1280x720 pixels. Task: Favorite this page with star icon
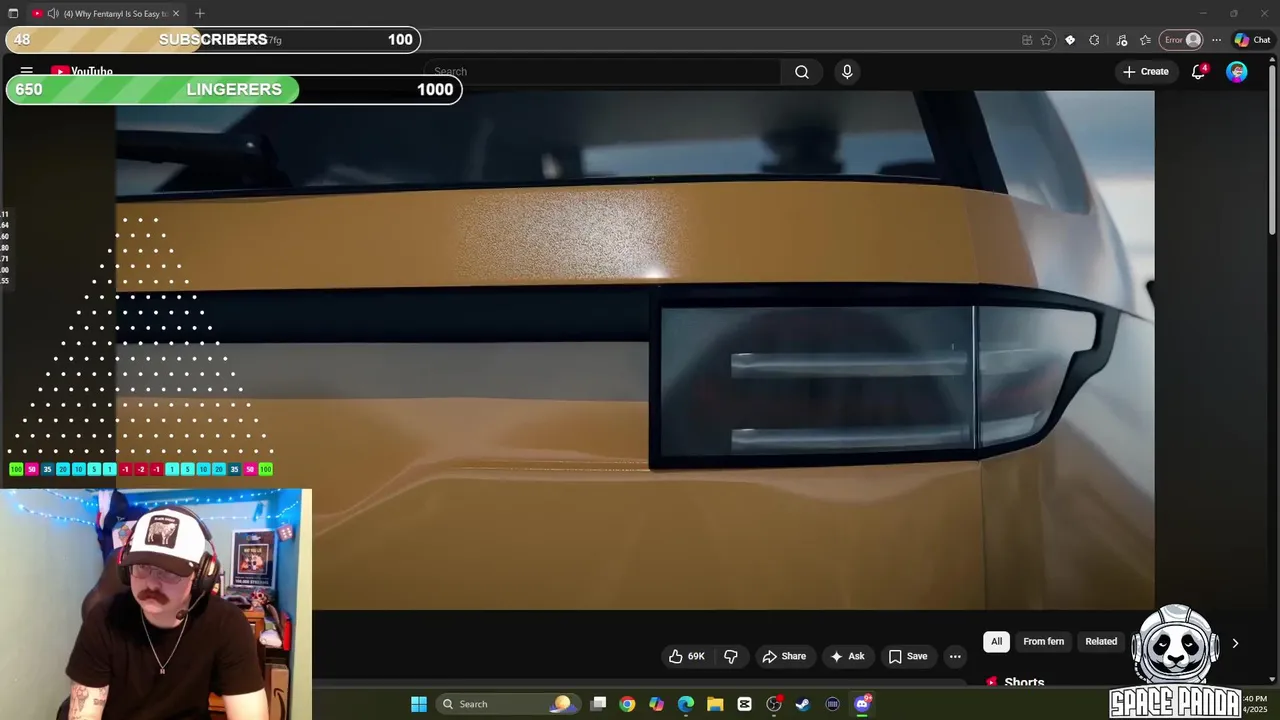1046,40
